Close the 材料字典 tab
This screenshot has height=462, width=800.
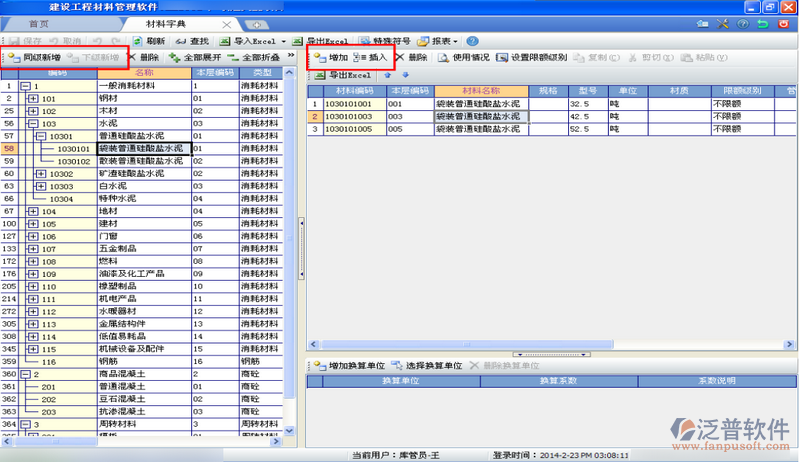226,23
